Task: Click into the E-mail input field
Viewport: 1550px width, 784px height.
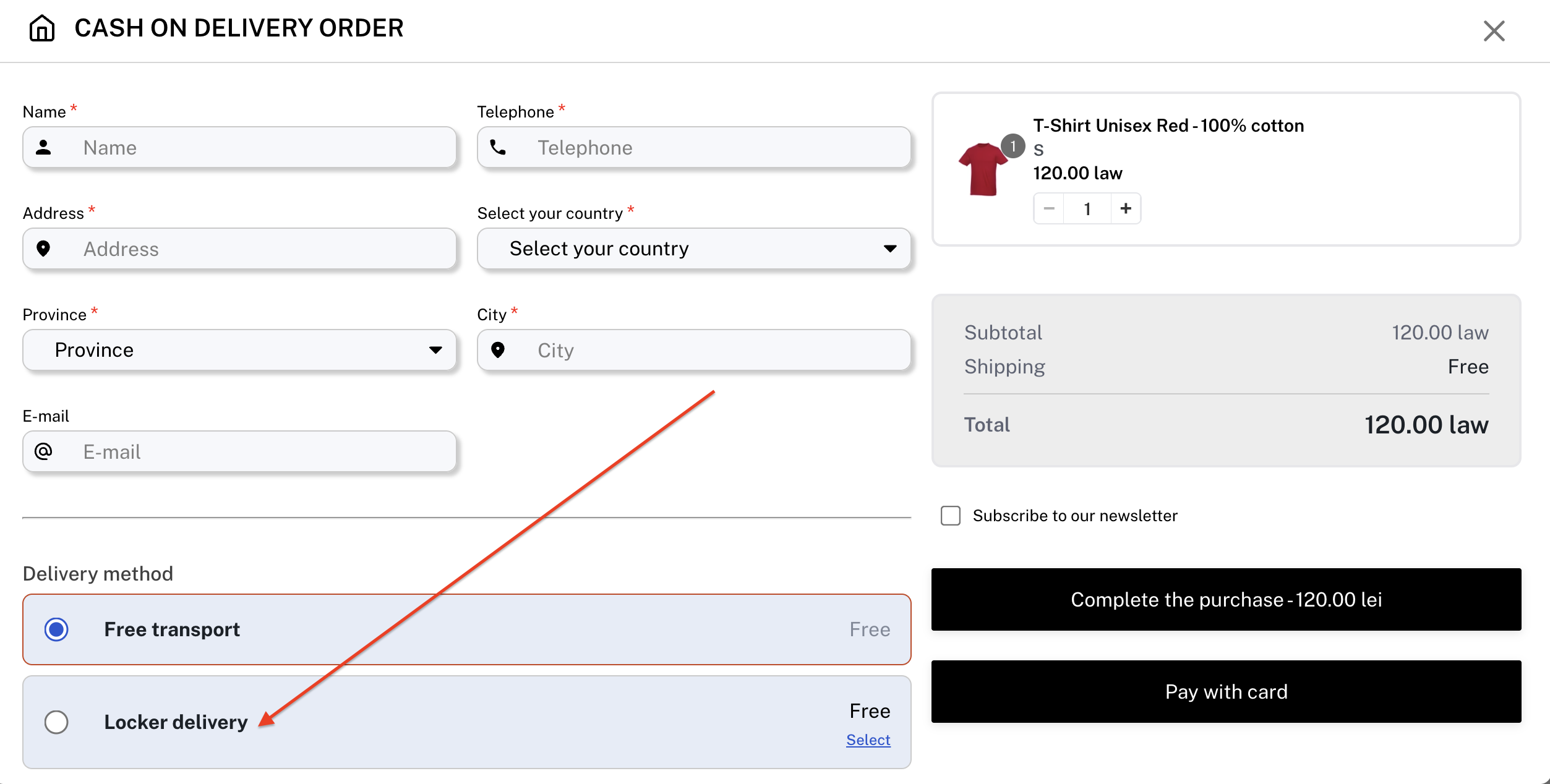Action: pyautogui.click(x=260, y=451)
